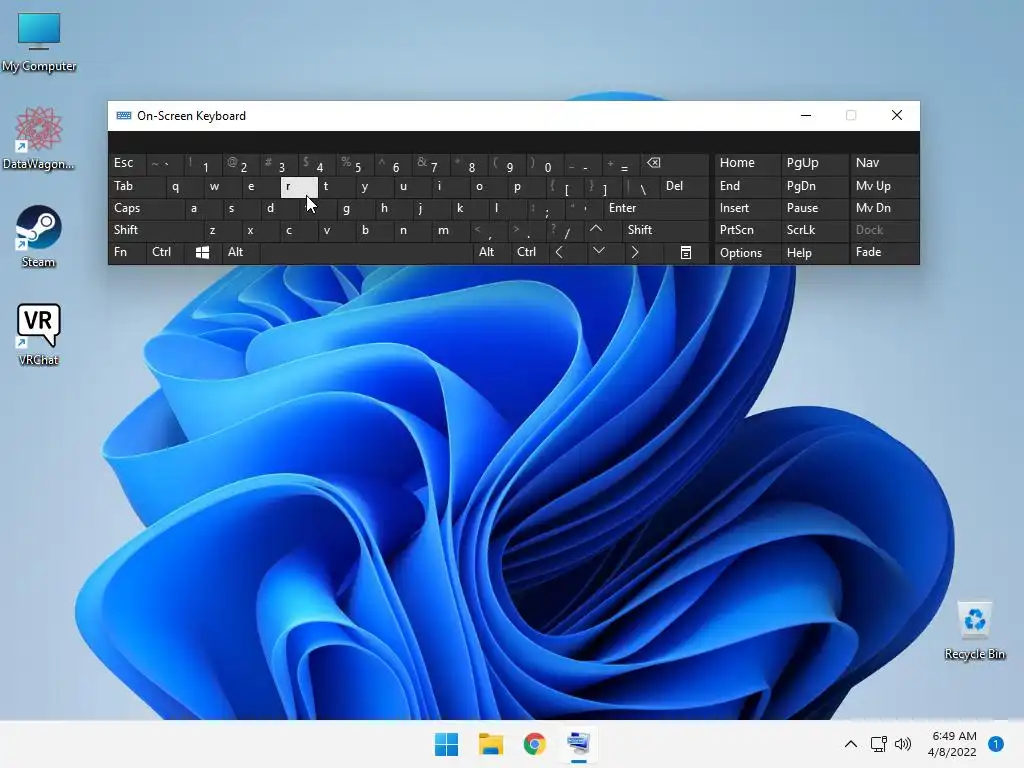Click the space bar key
Viewport: 1024px width, 768px height.
coord(366,253)
